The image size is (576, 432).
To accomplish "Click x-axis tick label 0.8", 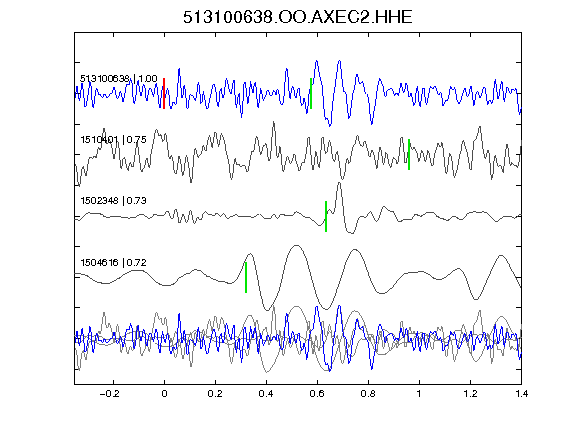I will point(368,394).
